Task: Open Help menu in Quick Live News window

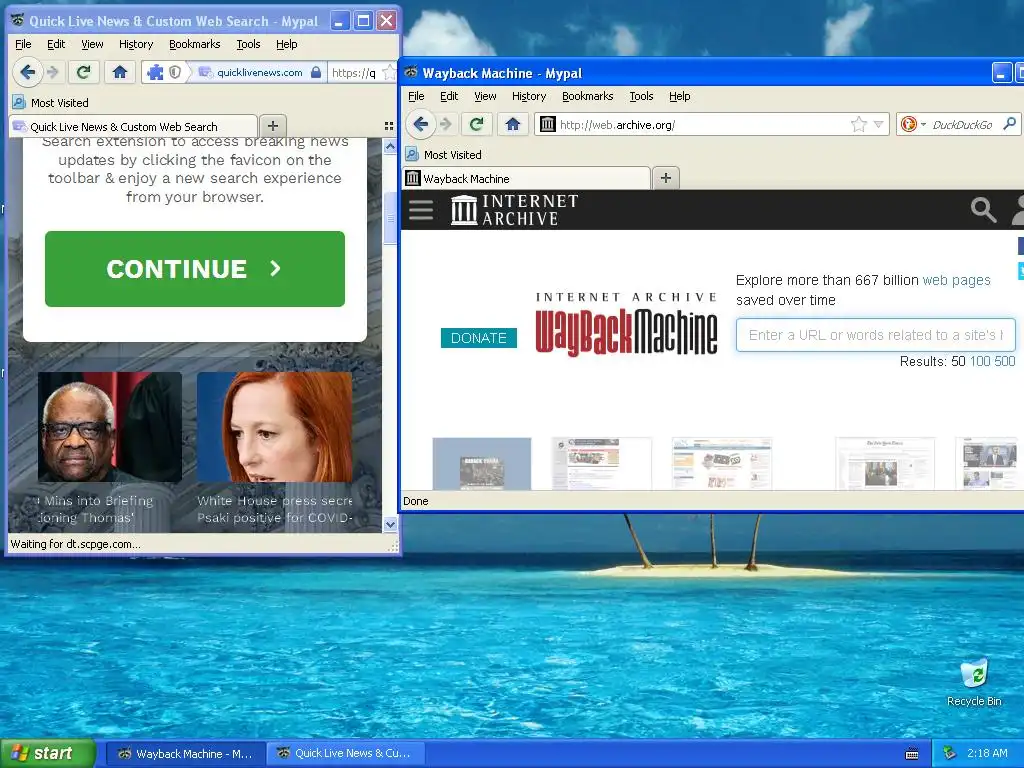Action: (287, 44)
